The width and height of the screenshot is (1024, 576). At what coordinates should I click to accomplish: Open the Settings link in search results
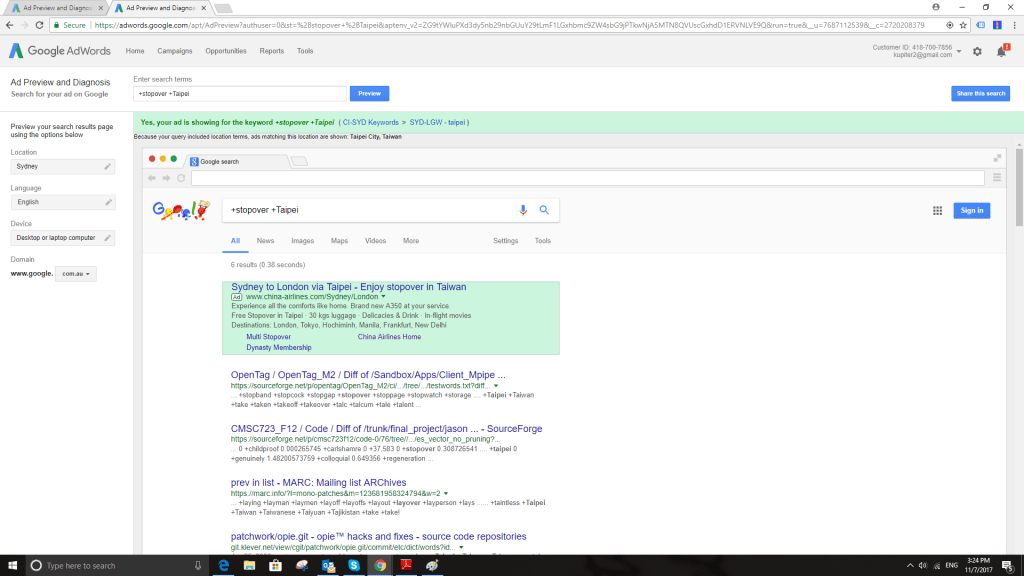(505, 241)
